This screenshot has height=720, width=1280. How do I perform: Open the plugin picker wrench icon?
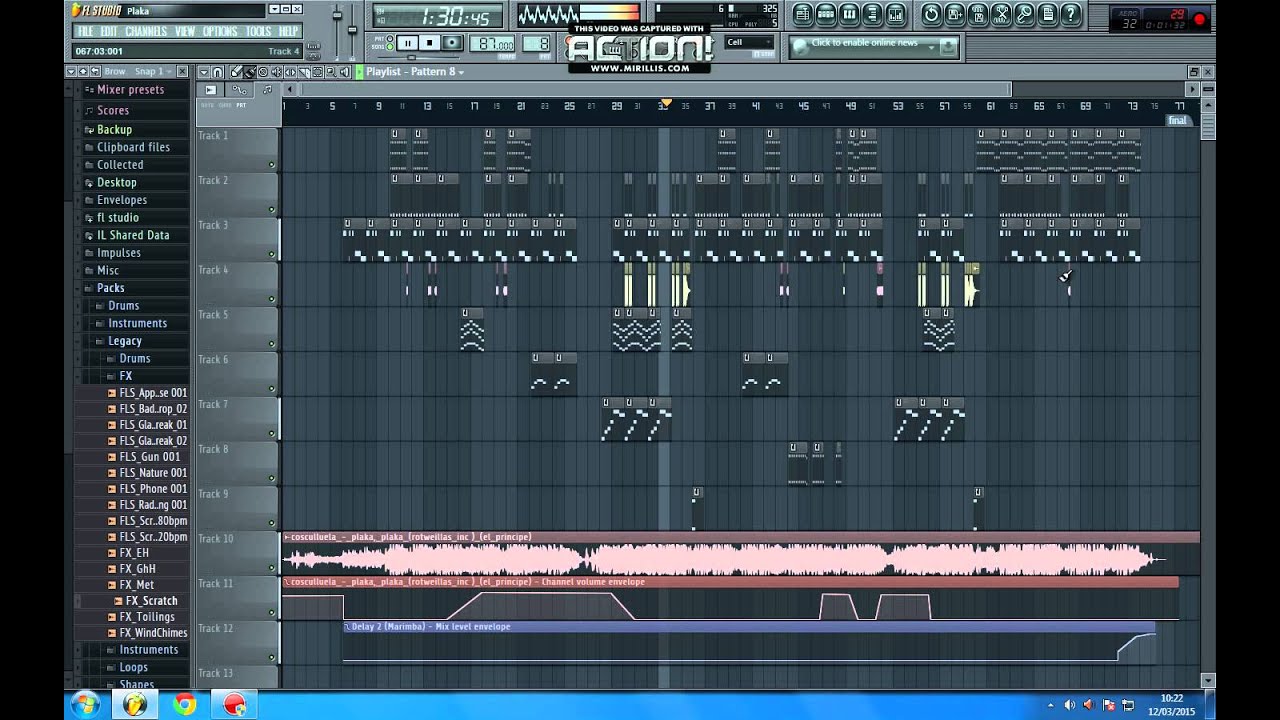click(x=1024, y=14)
